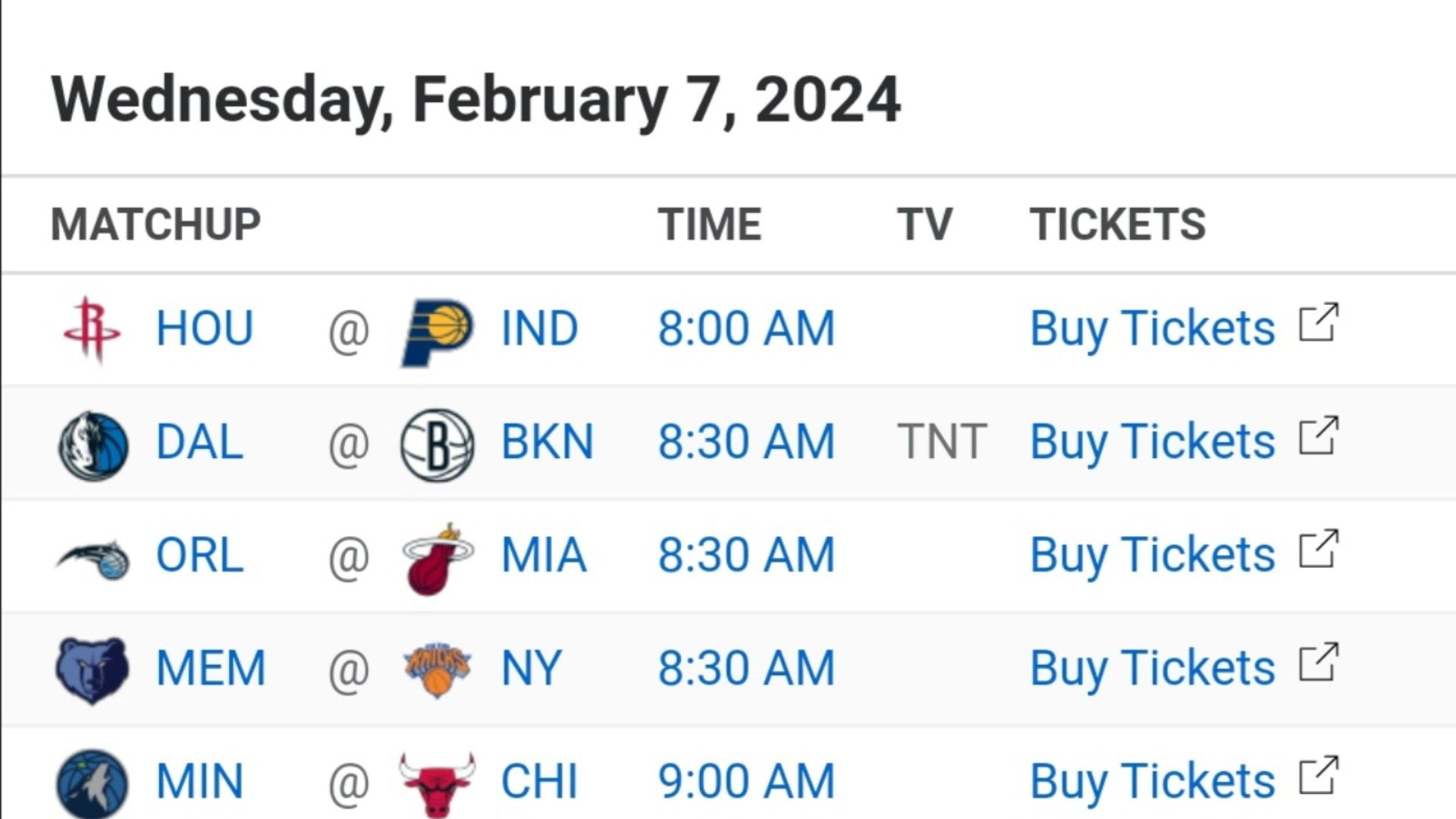Select the 9:00 AM game time link
Screen dimensions: 1456x819
(x=746, y=781)
